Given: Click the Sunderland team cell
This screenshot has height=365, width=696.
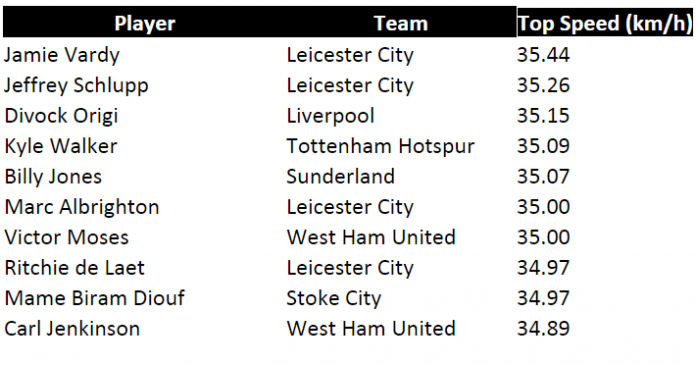Looking at the screenshot, I should [x=340, y=177].
